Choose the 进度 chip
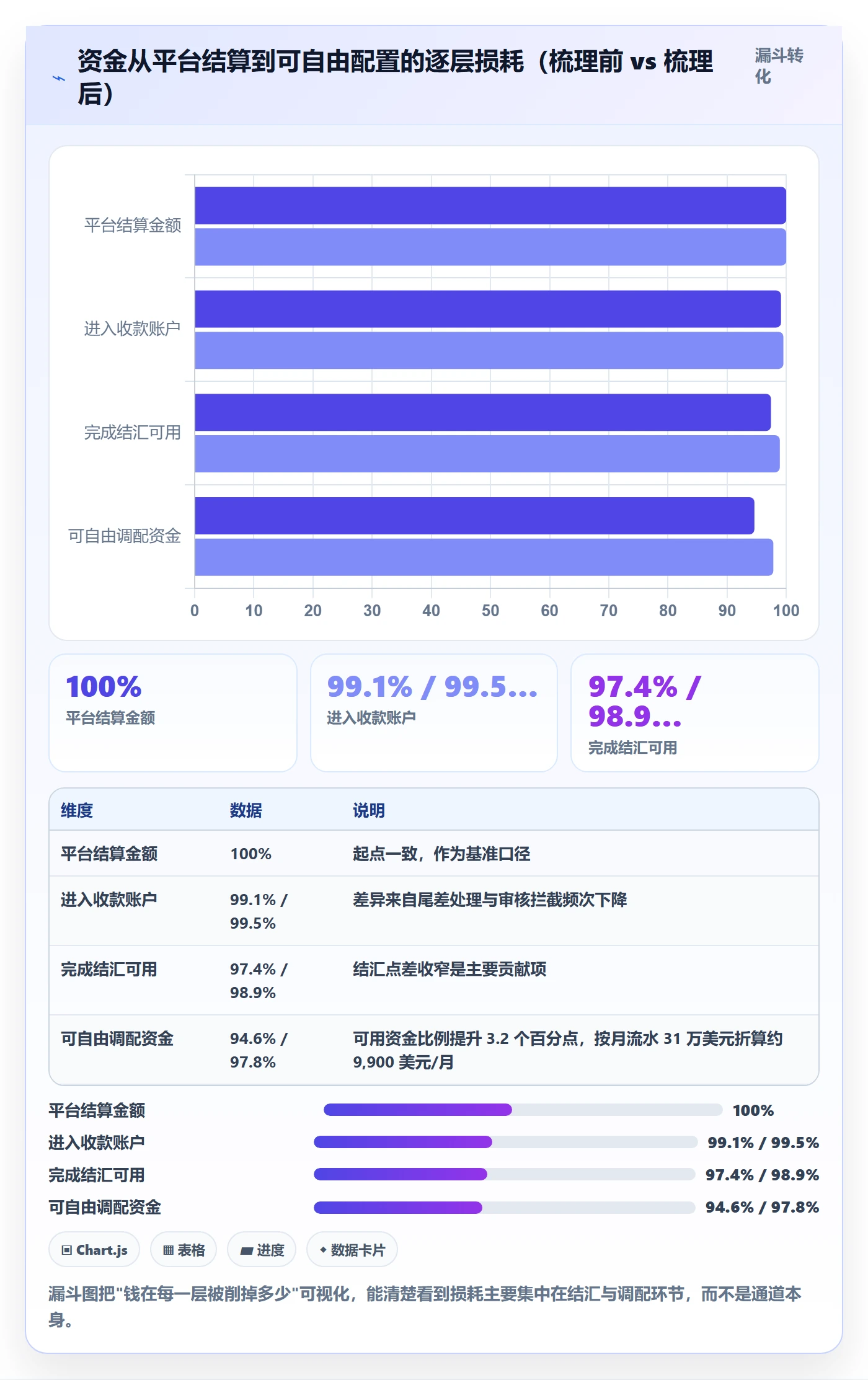The height and width of the screenshot is (1380, 868). click(x=262, y=1249)
